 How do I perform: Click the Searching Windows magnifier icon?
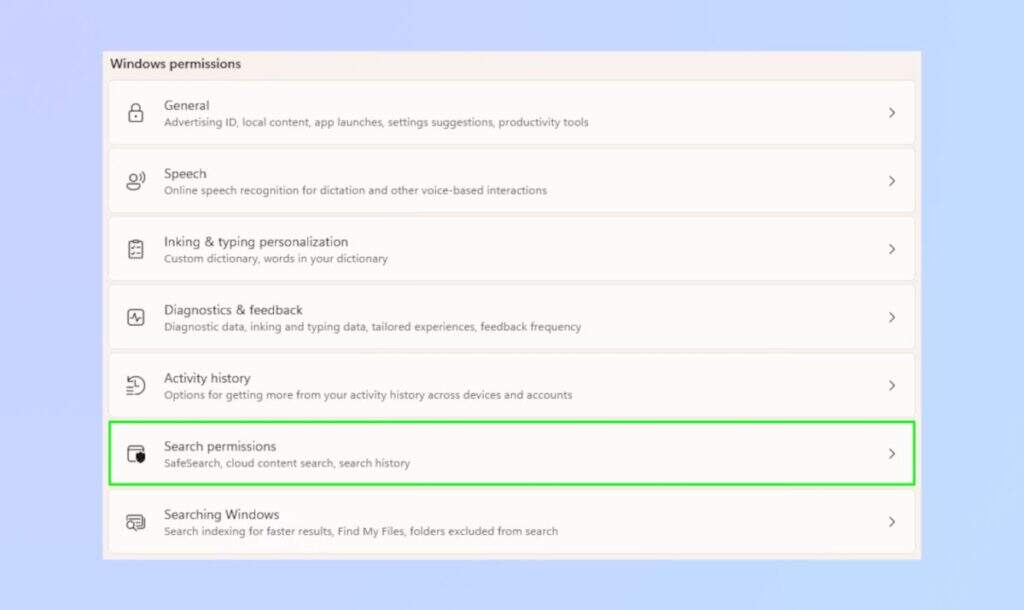(135, 522)
